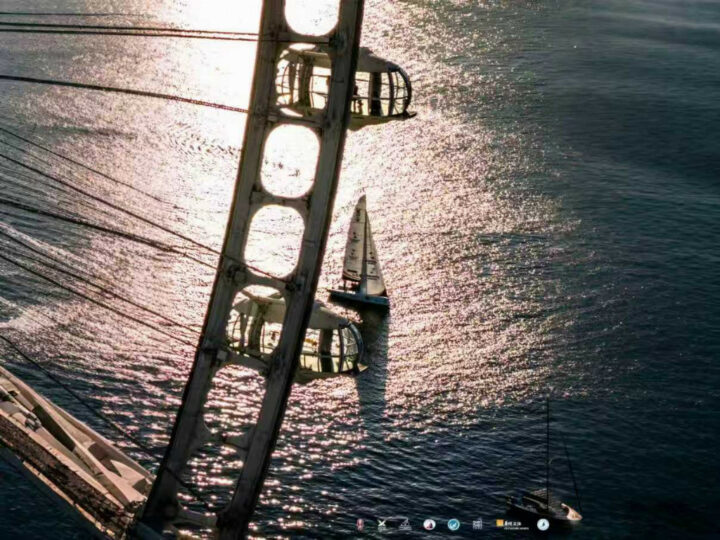The height and width of the screenshot is (540, 720).
Task: Open the round white badge with red sail
Action: coord(429,524)
